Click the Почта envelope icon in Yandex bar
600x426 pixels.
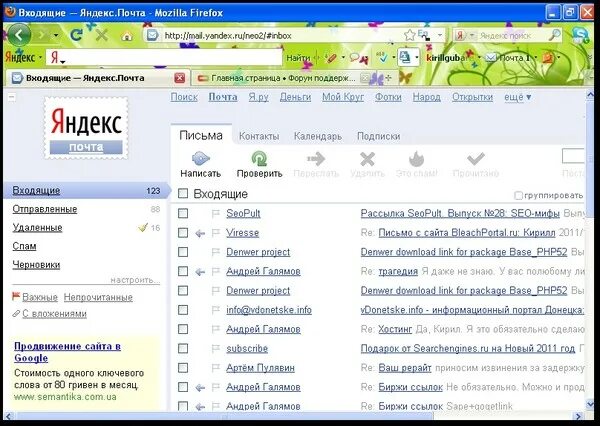(491, 58)
